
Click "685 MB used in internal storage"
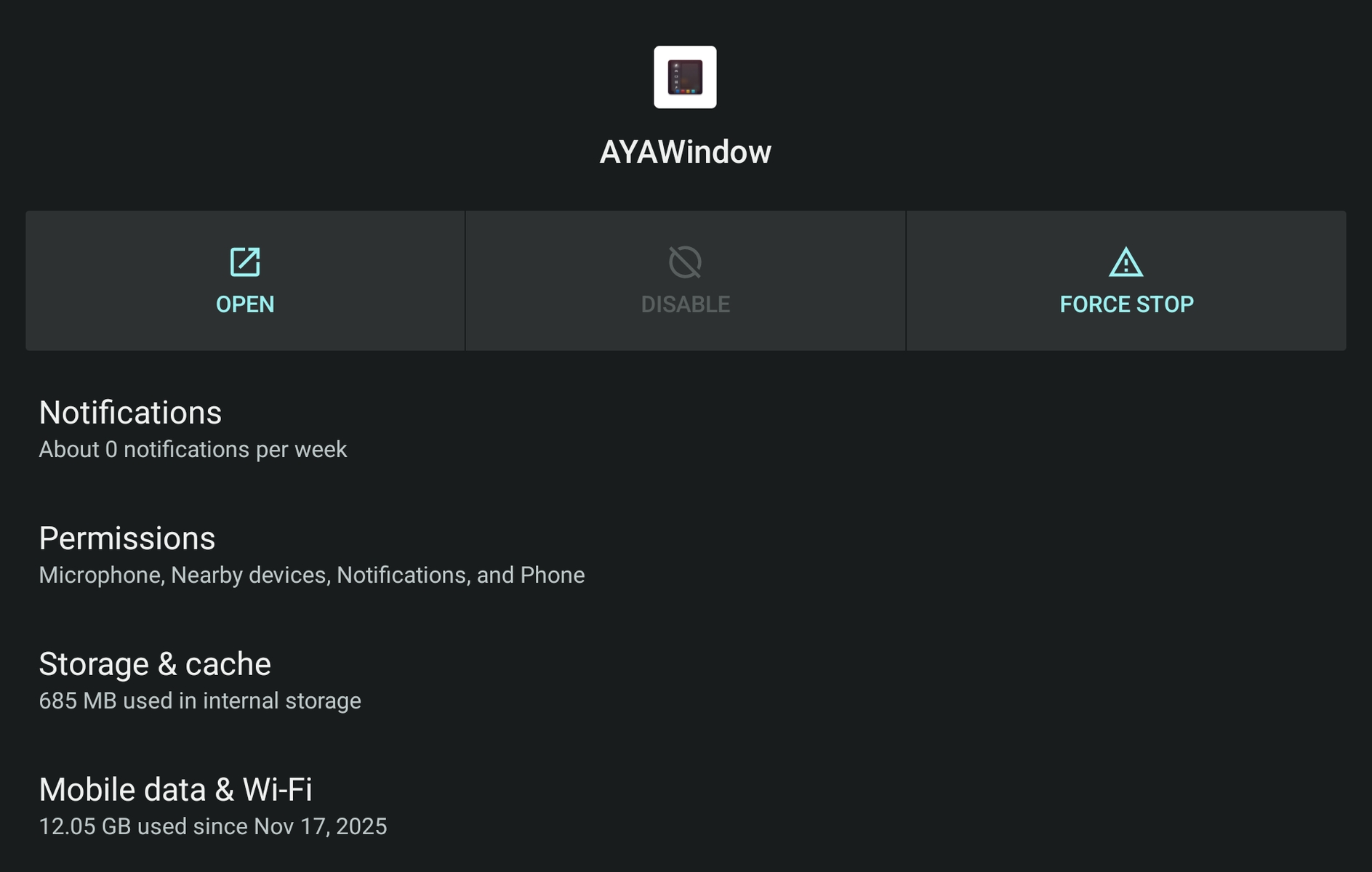point(200,701)
